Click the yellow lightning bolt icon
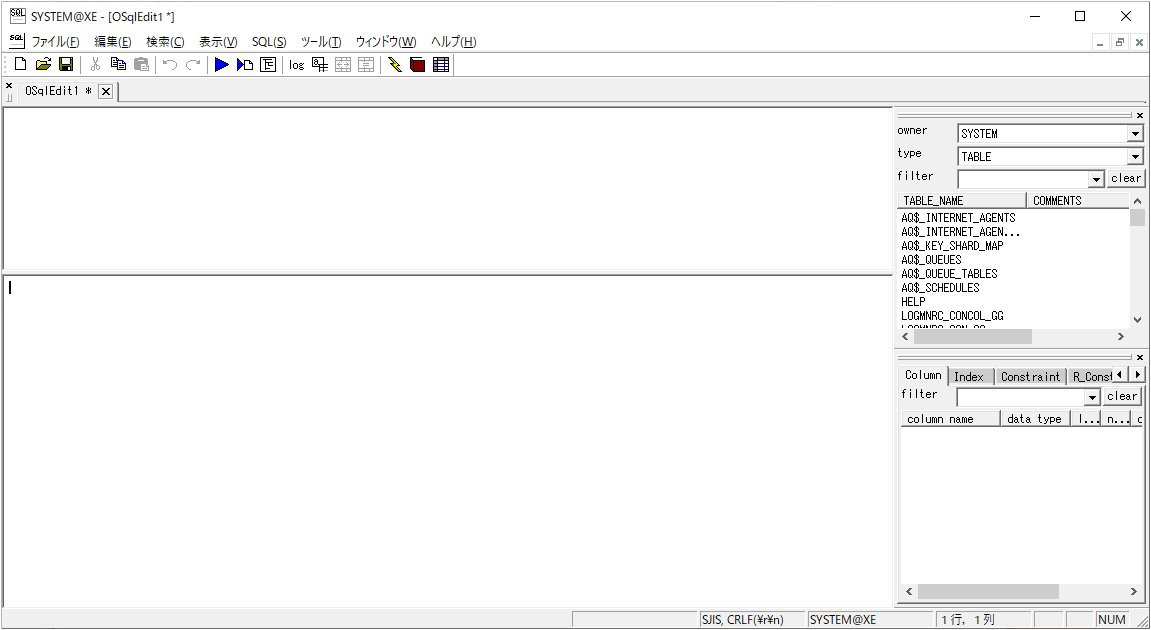Screen dimensions: 1151x630 pos(395,65)
